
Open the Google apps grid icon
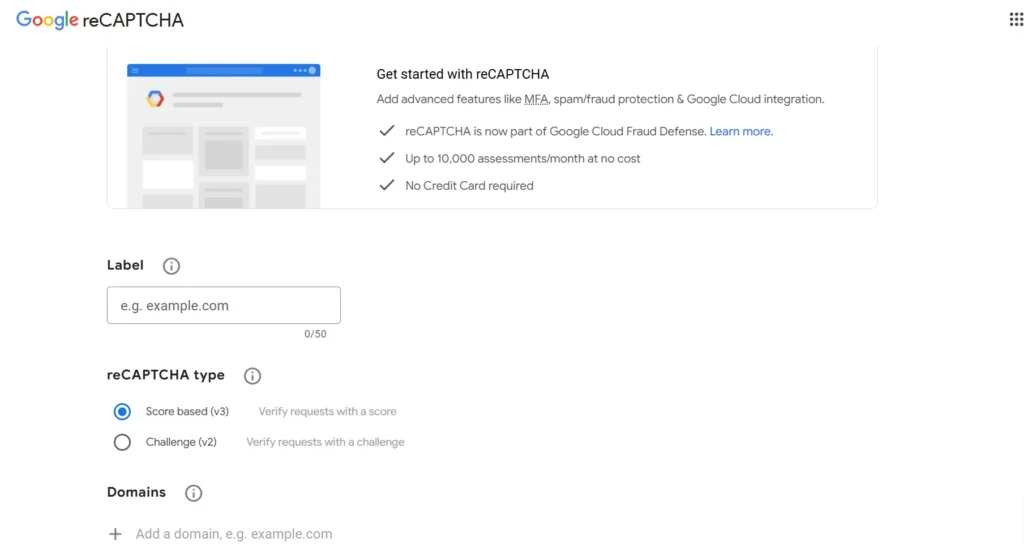(1016, 20)
